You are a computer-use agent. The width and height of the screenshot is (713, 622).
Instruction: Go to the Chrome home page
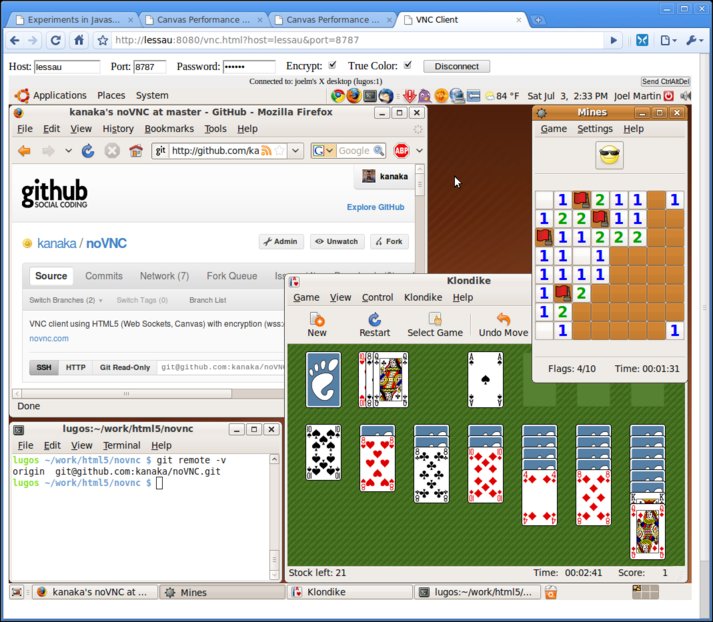79,40
